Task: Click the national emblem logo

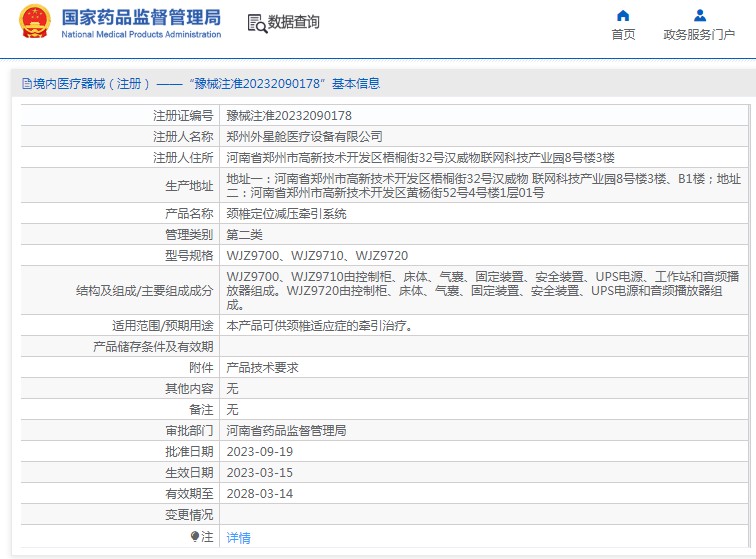Action: point(33,22)
